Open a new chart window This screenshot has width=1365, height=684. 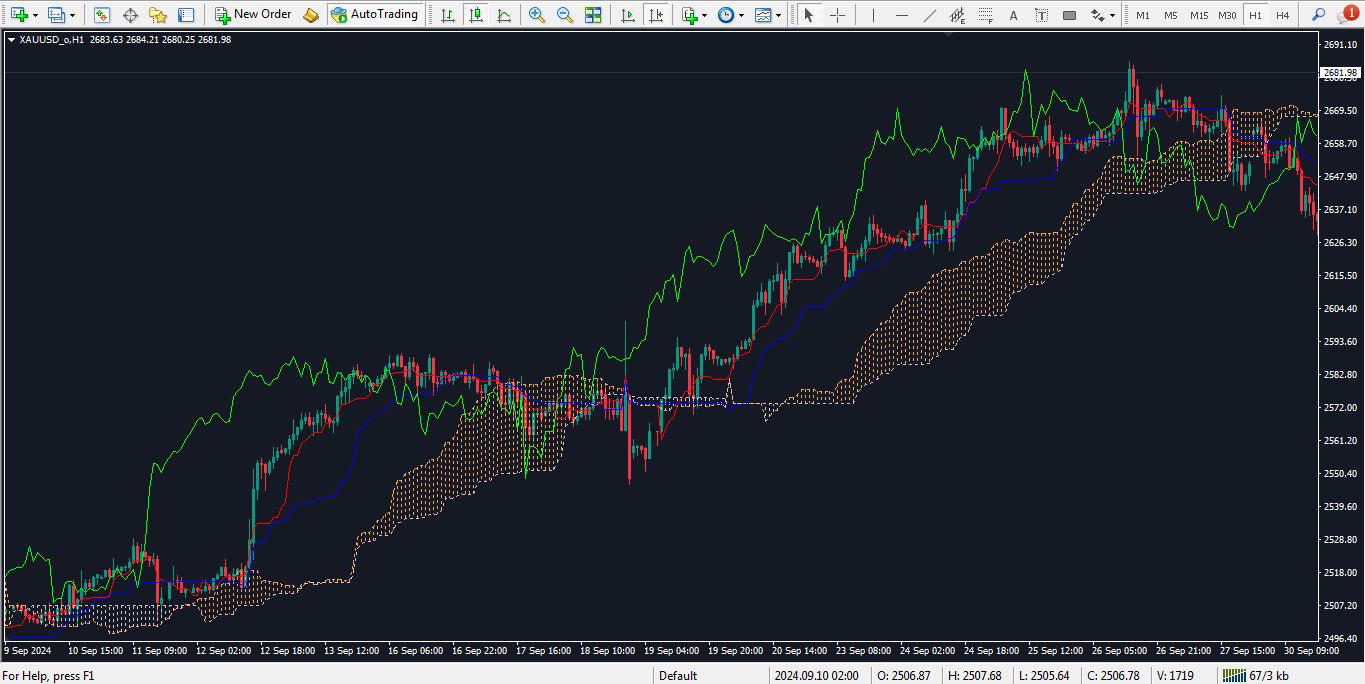[x=19, y=15]
